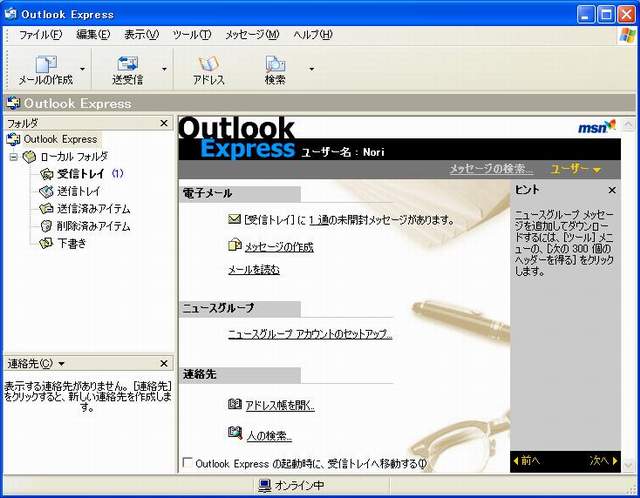Enable go to Inbox at startup checkbox
640x498 pixels.
tap(187, 462)
